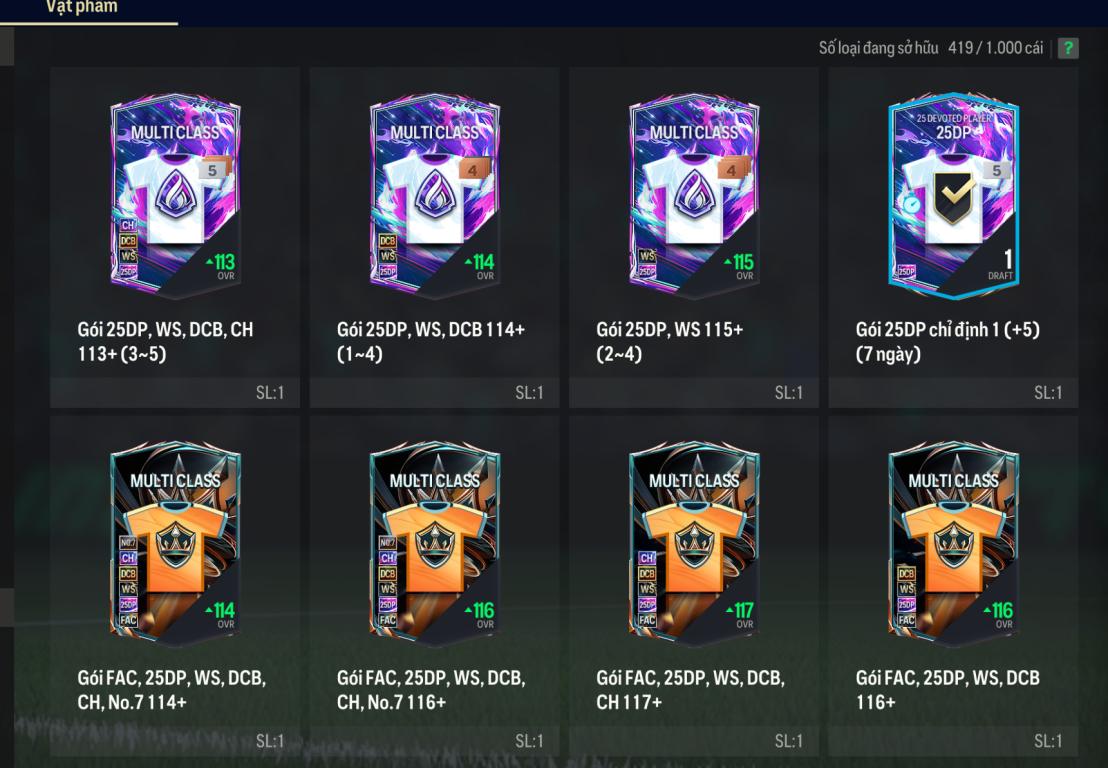The width and height of the screenshot is (1108, 768).
Task: Select the 25DP Draft pack card
Action: click(x=953, y=195)
